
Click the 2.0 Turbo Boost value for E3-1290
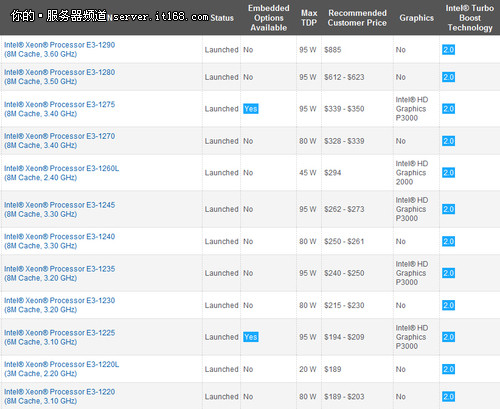[x=448, y=50]
